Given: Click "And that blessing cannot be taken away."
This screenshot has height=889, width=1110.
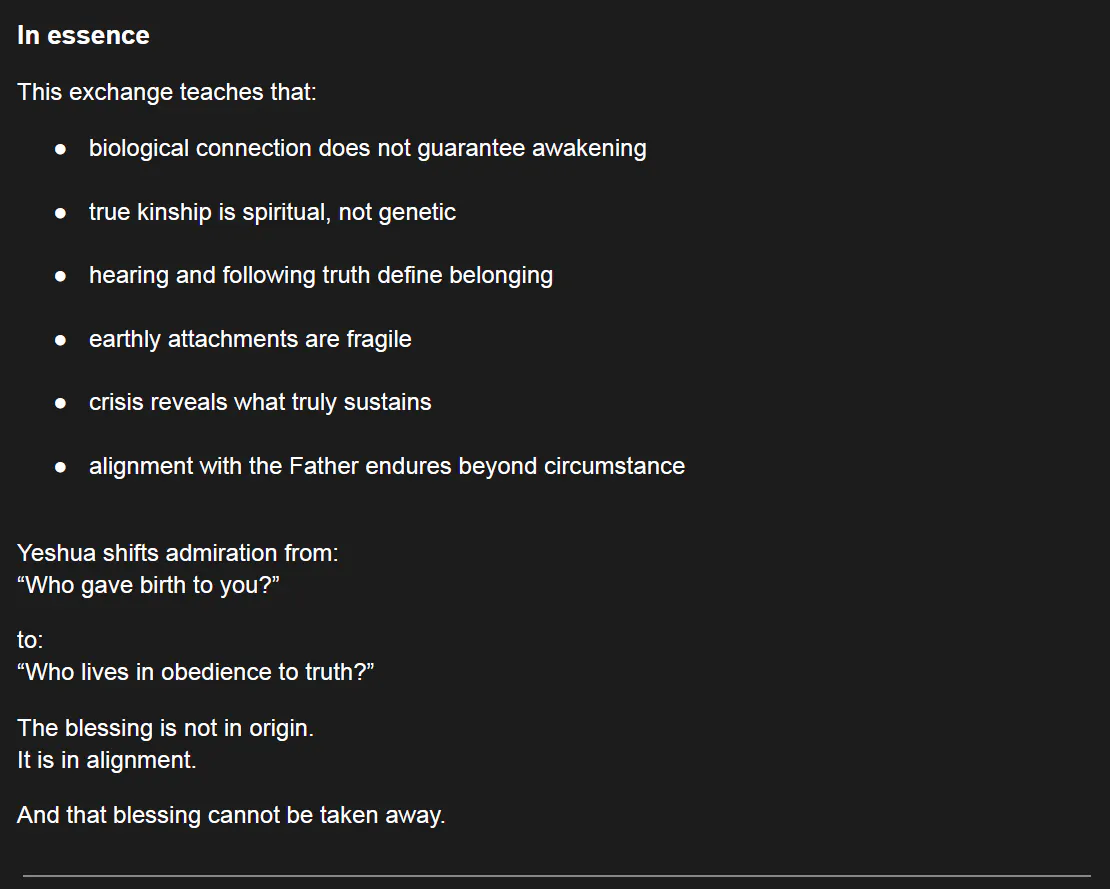Looking at the screenshot, I should [231, 815].
